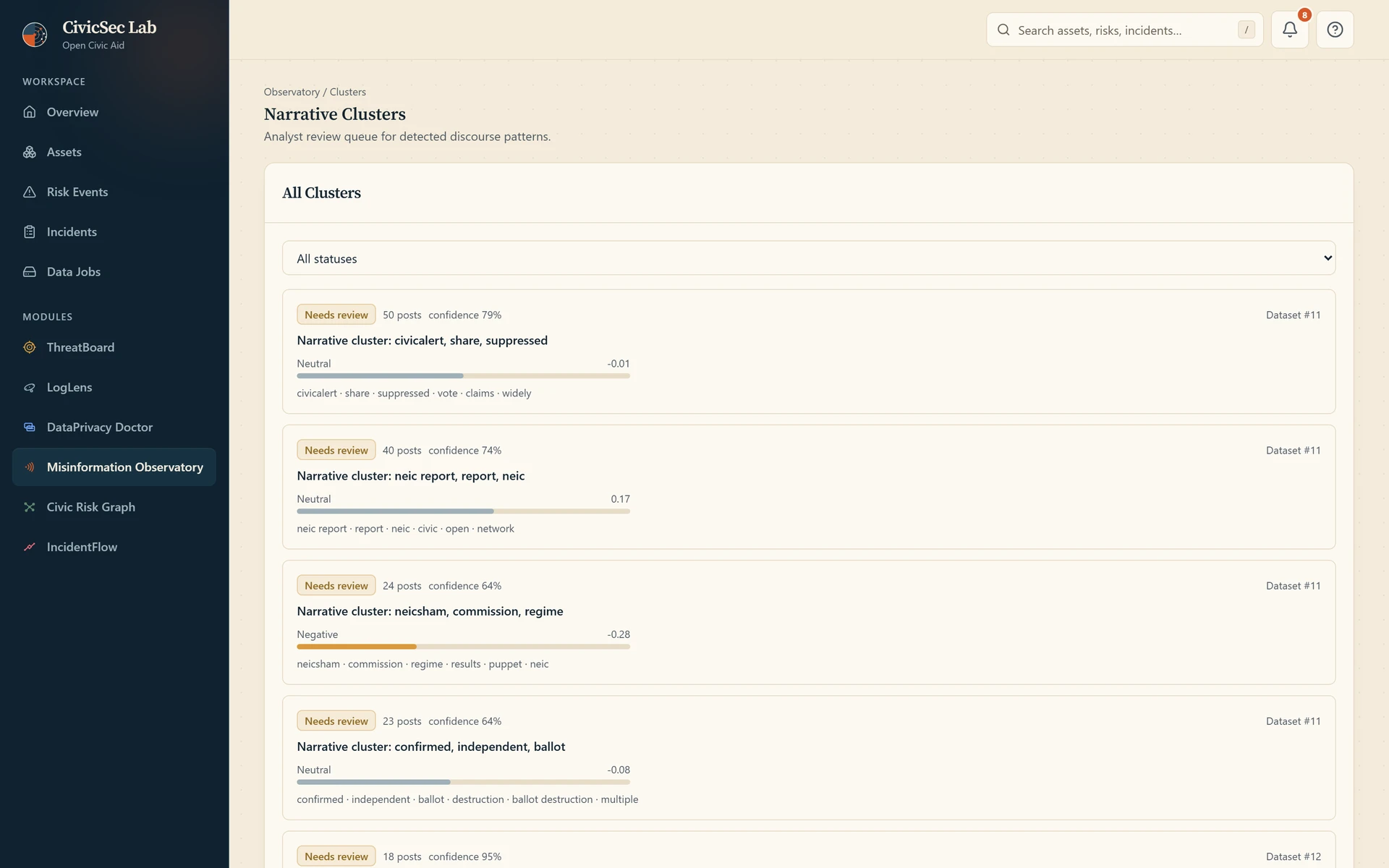Click 'confidence 79%' text
This screenshot has width=1389, height=868.
click(464, 315)
